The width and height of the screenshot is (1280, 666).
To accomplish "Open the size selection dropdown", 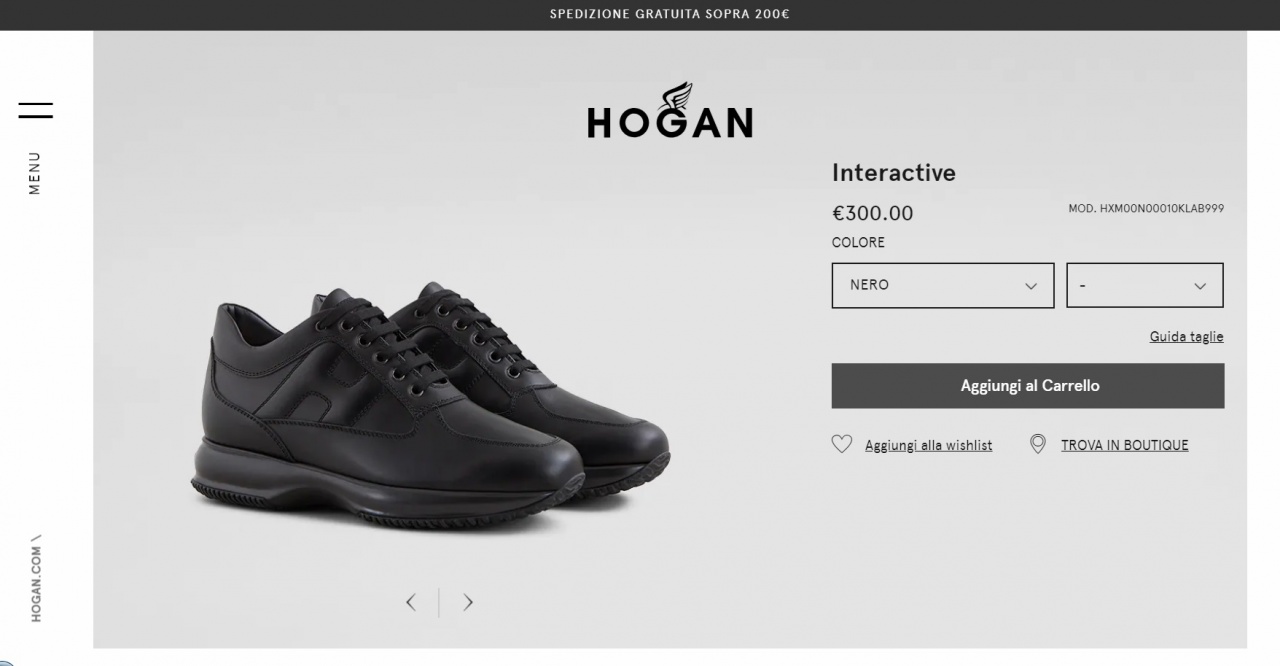I will [x=1144, y=285].
